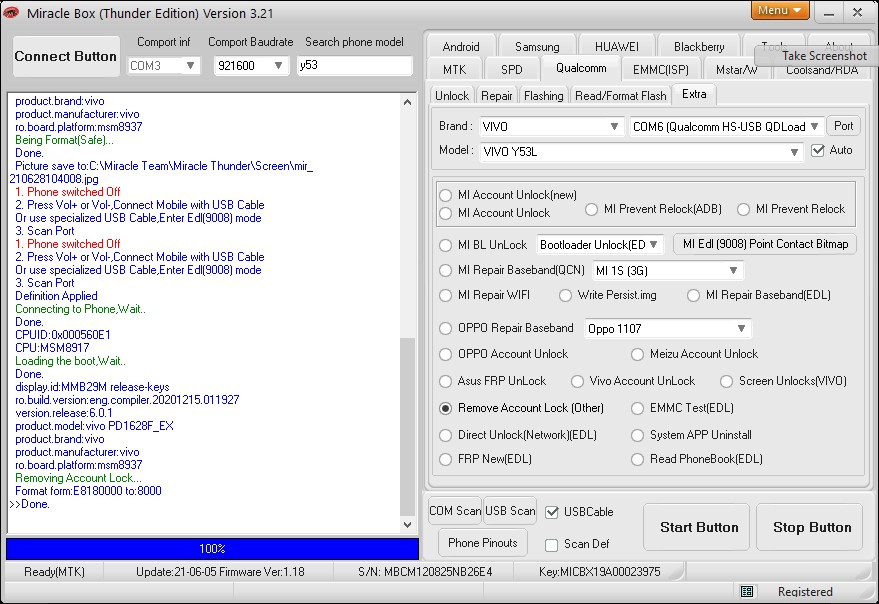Select MI Prevent Relock(ADB) option
The image size is (879, 604).
tap(591, 209)
